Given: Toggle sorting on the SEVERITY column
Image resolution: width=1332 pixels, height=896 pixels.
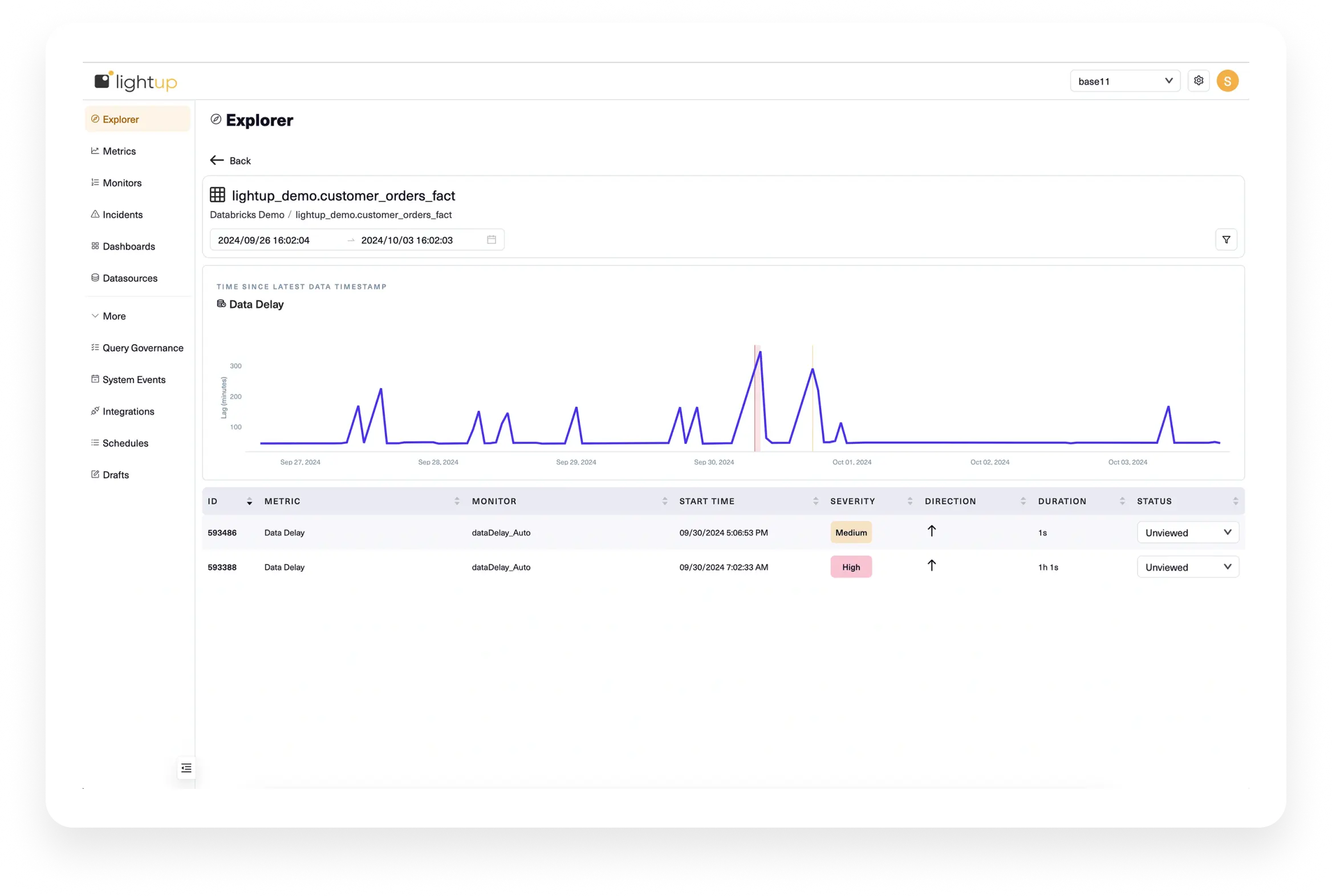Looking at the screenshot, I should [x=909, y=500].
